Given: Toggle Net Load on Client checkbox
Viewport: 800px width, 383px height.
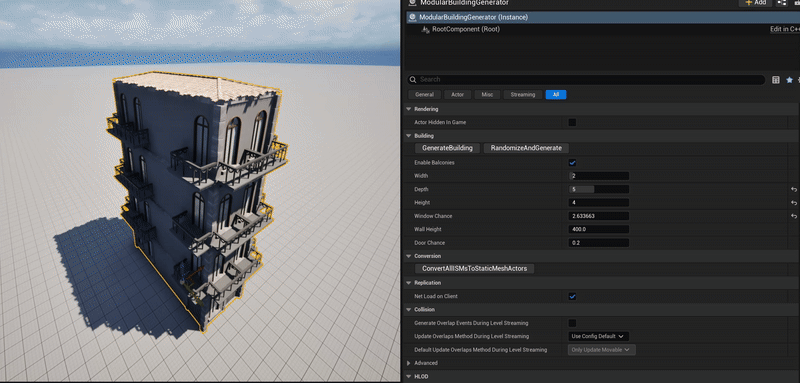Looking at the screenshot, I should coord(572,296).
